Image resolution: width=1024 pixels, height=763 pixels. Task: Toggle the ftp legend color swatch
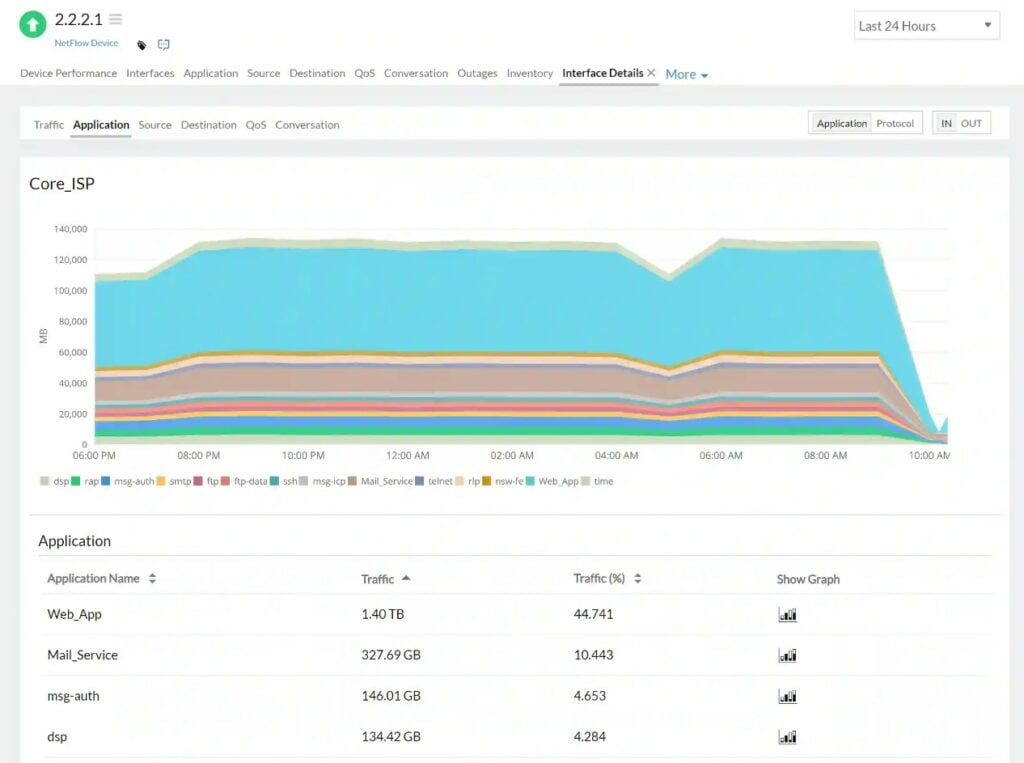click(199, 481)
